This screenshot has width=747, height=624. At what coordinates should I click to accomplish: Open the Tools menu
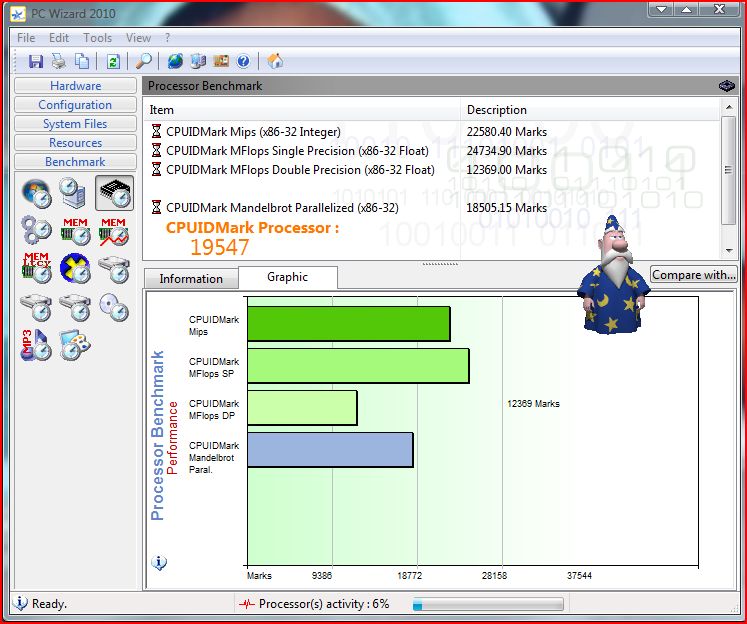coord(97,38)
